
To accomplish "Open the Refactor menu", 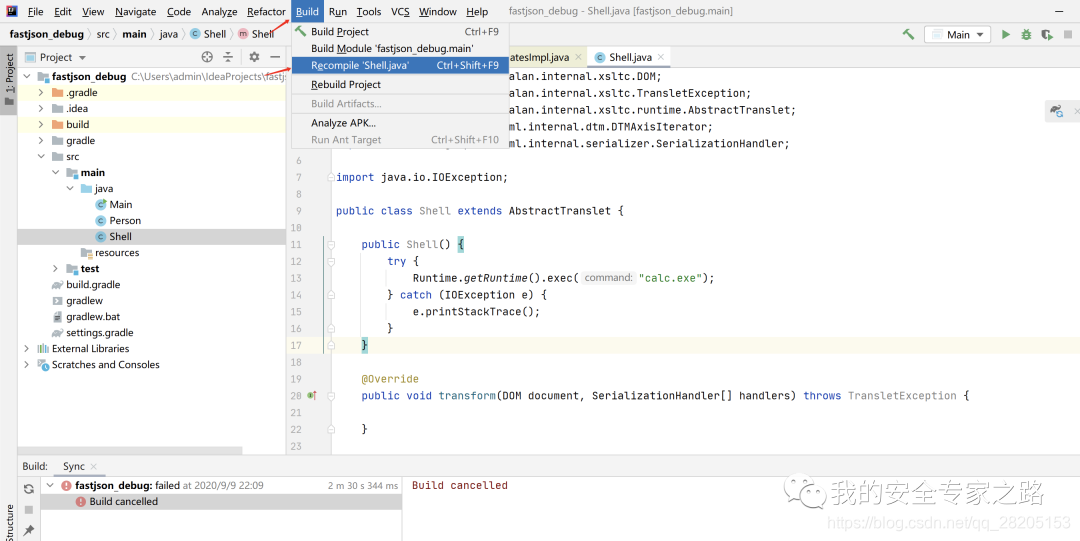I will [x=266, y=12].
